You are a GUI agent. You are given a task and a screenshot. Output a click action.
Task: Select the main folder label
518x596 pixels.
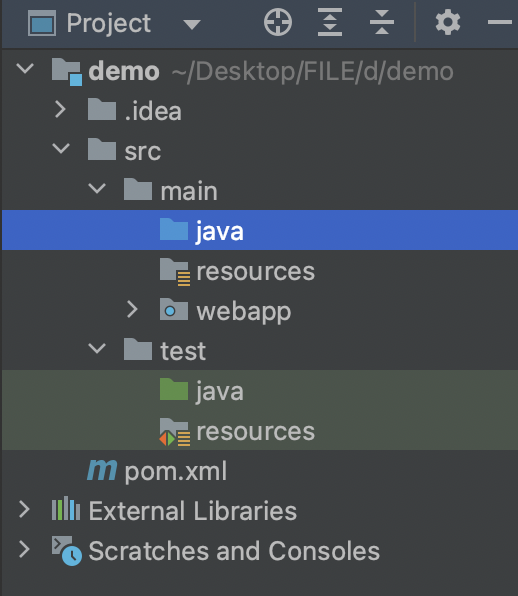pos(189,191)
